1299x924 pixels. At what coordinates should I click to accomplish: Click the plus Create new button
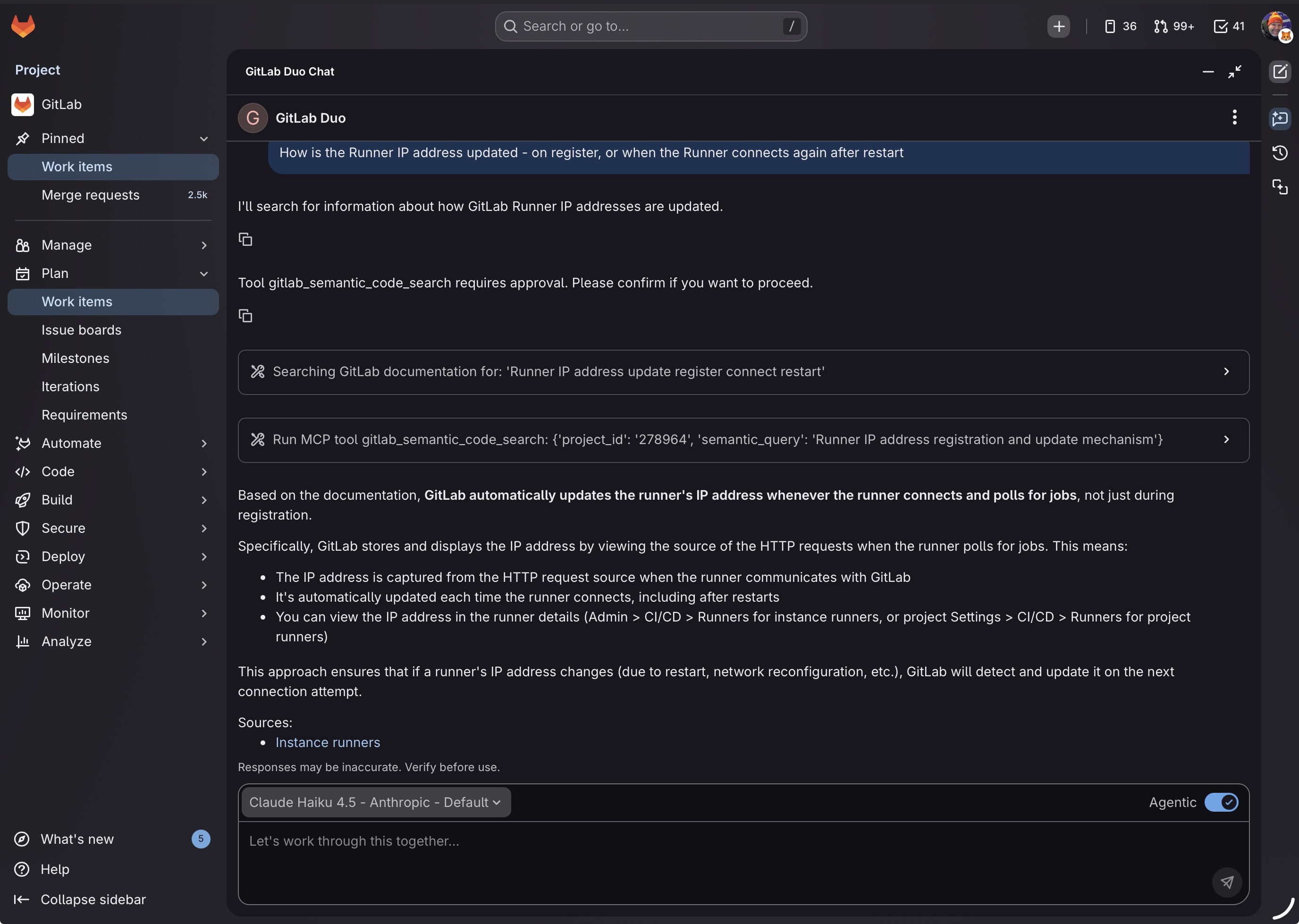1058,26
